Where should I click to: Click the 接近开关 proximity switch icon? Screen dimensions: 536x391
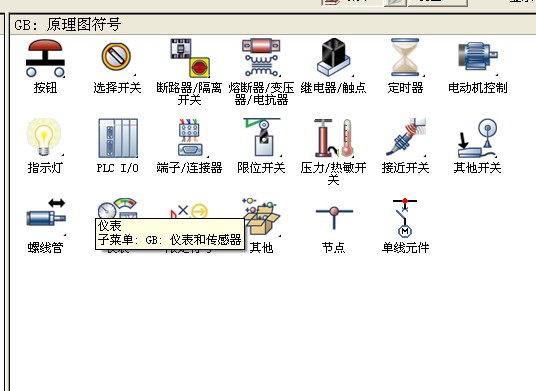click(x=406, y=137)
